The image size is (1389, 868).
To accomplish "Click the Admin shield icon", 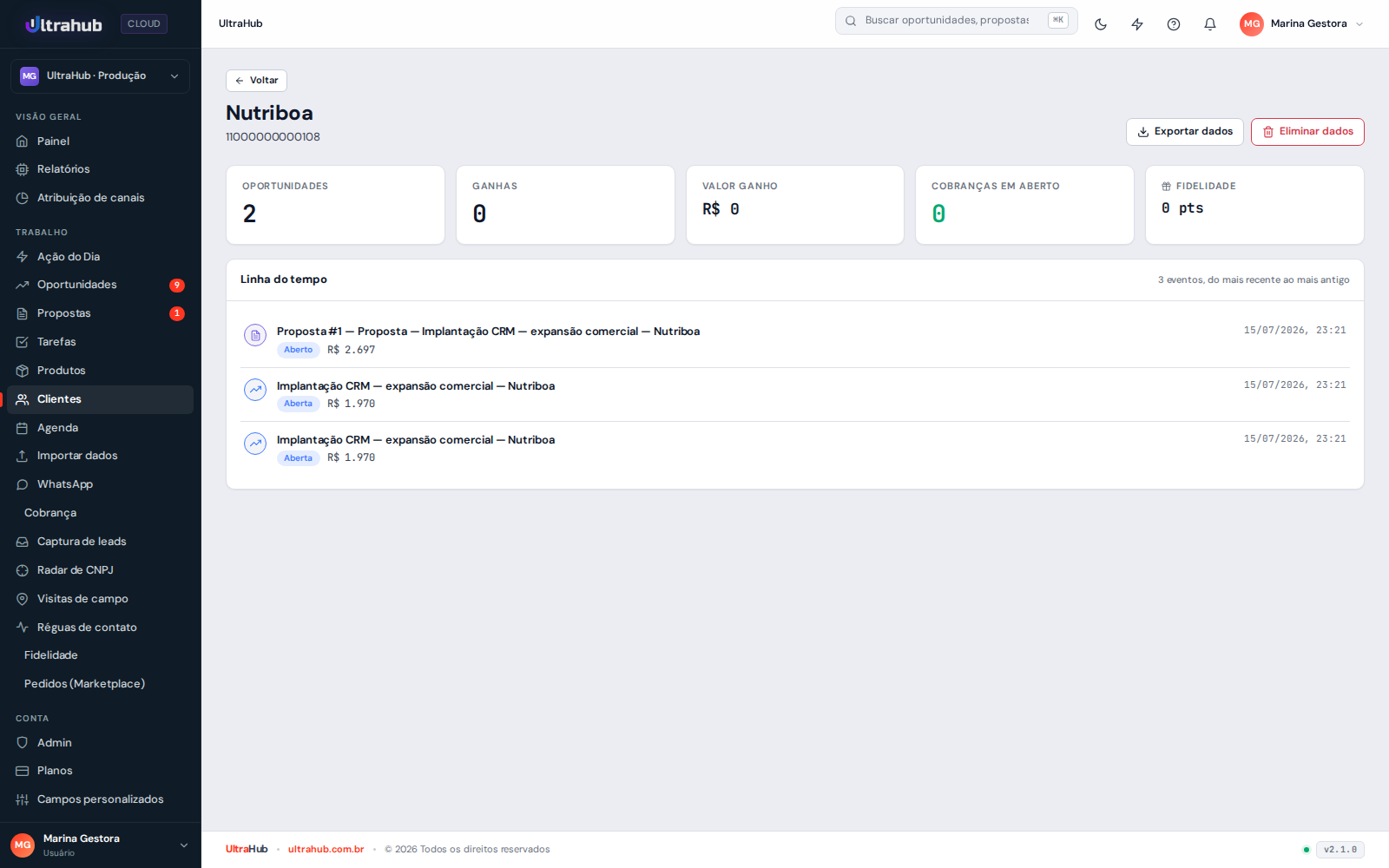I will click(23, 743).
